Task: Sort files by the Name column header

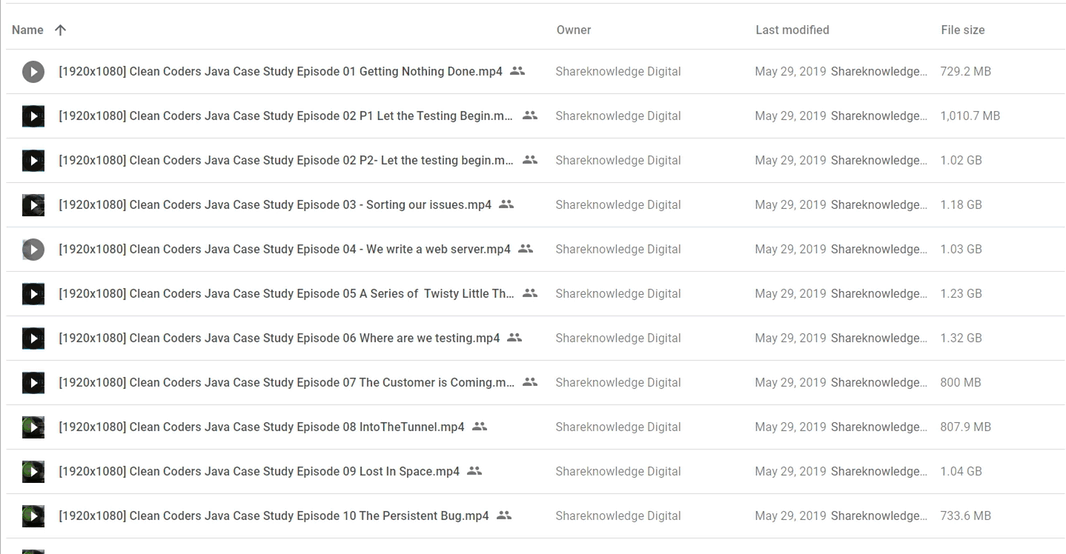Action: 27,30
